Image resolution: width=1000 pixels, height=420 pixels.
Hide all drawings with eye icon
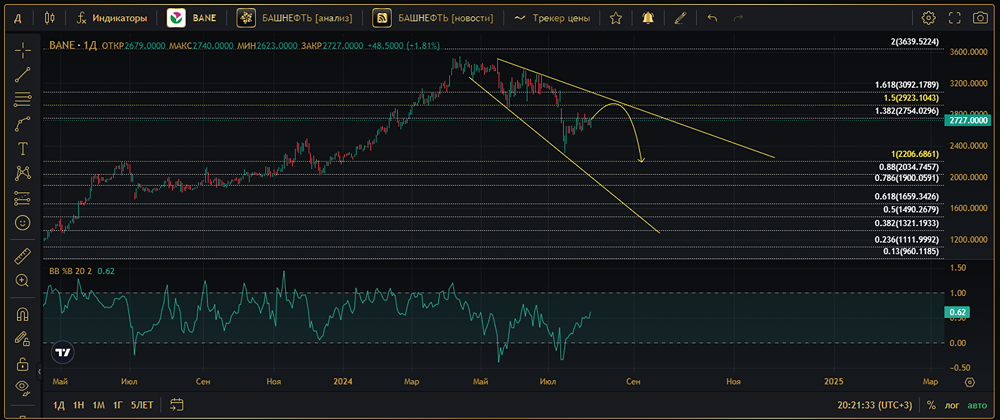(x=22, y=386)
